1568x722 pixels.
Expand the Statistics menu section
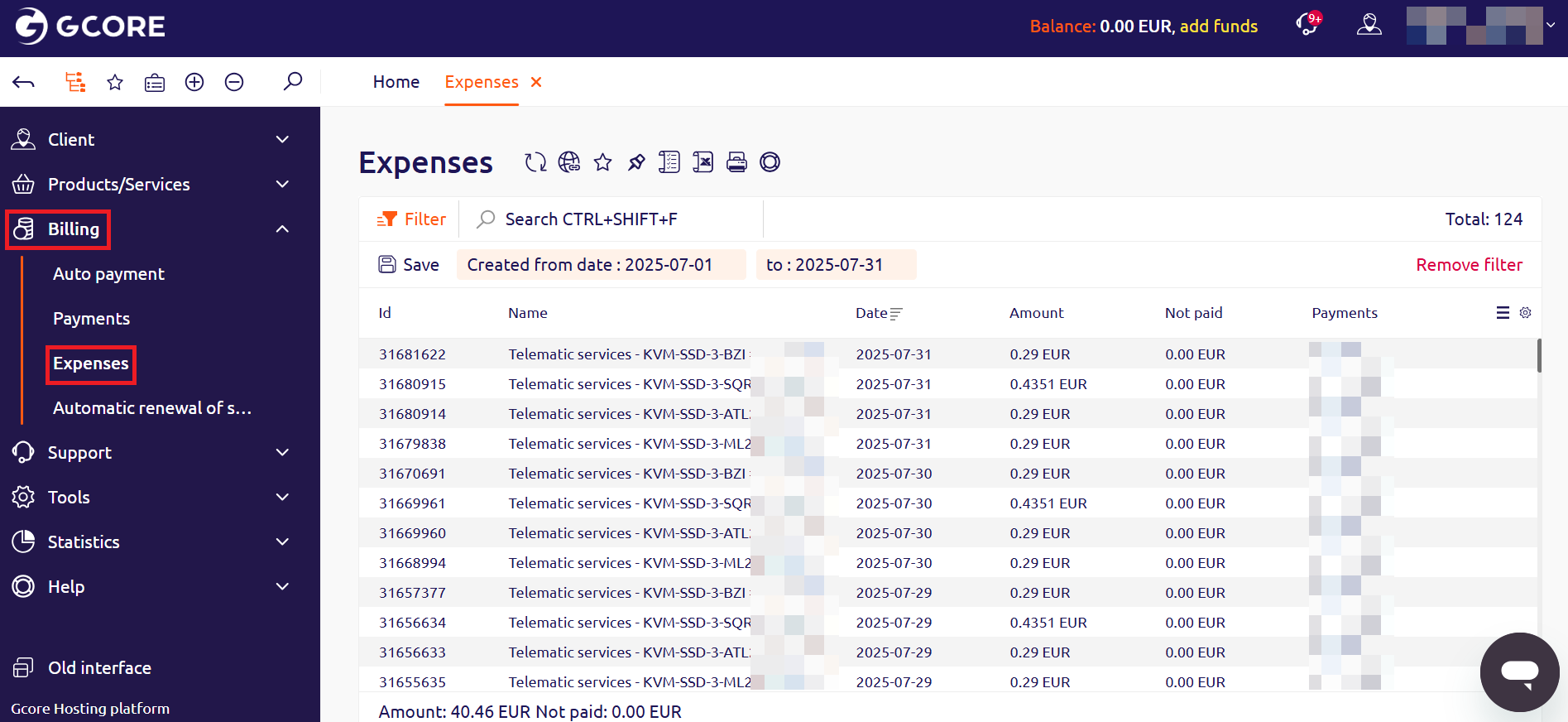coord(282,541)
